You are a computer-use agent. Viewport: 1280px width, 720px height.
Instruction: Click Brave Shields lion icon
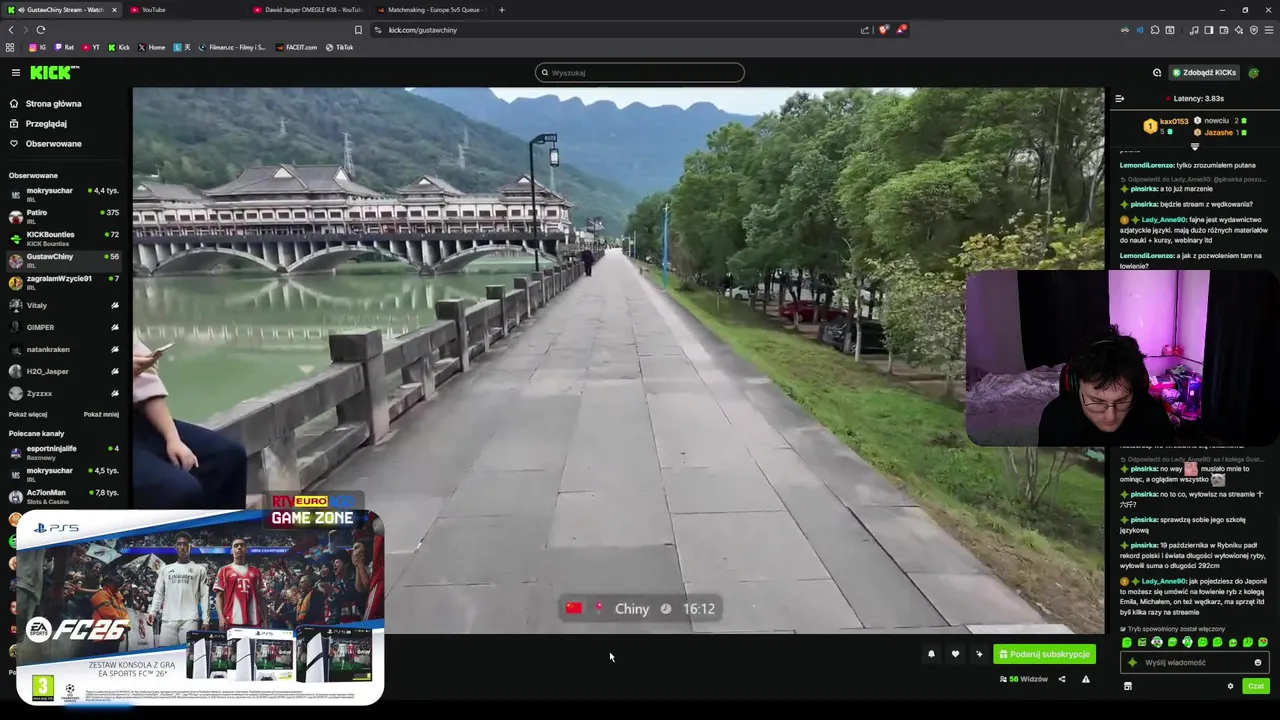click(883, 30)
